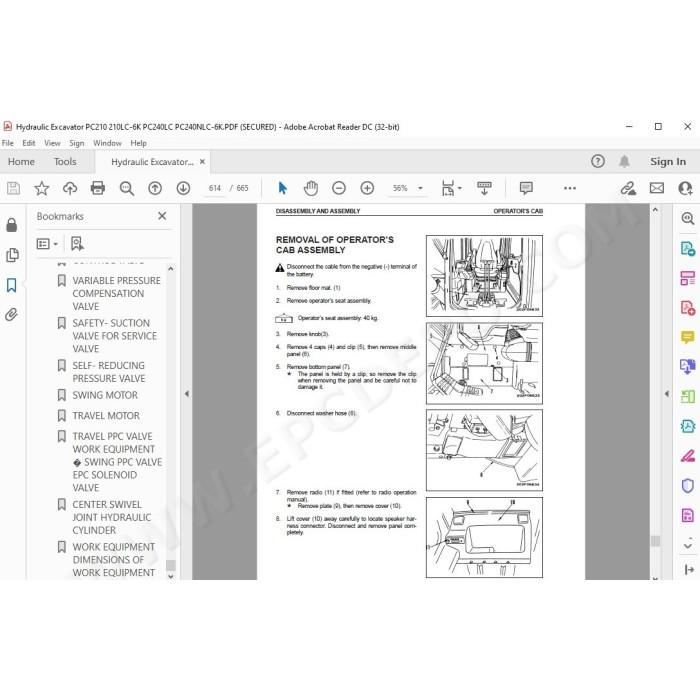The height and width of the screenshot is (700, 700).
Task: Click bookmarks panel scroll down arrow
Action: (171, 576)
